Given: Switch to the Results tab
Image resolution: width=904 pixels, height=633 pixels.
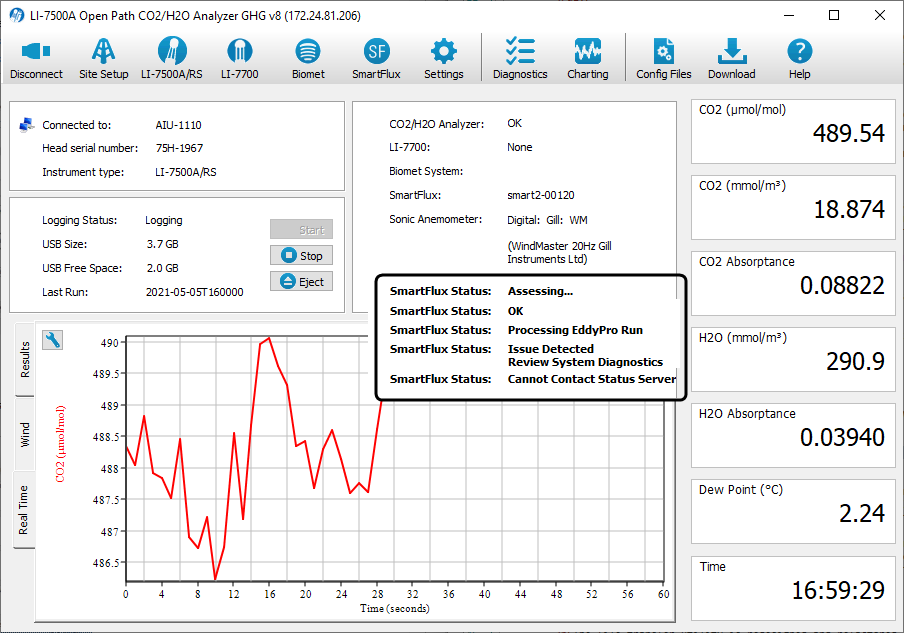Looking at the screenshot, I should click(24, 359).
